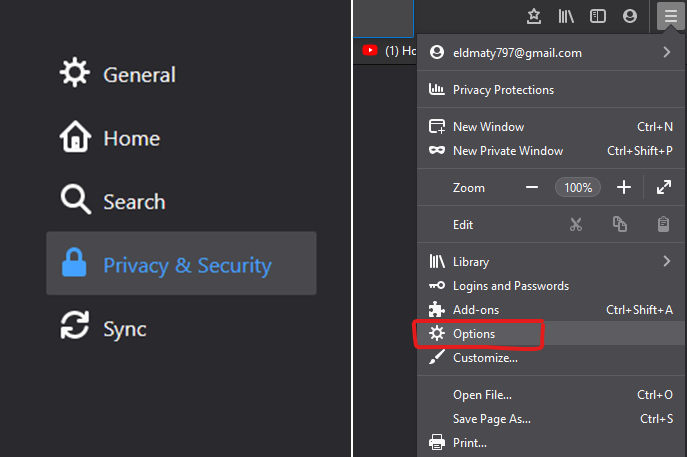Click the Copy icon in Edit row
Screen dimensions: 687x457
coord(620,225)
